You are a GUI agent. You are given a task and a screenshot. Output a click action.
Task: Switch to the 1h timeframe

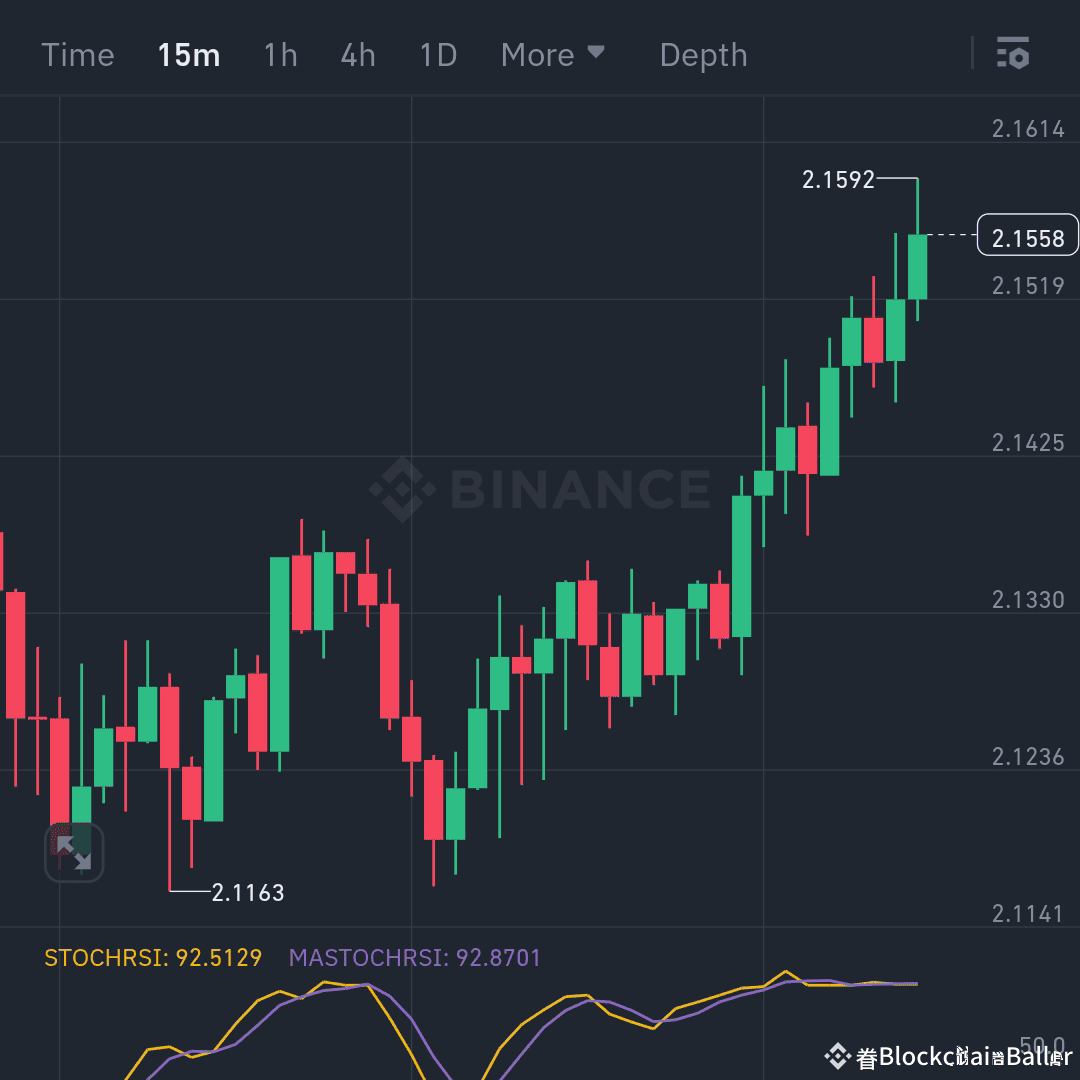(x=279, y=55)
